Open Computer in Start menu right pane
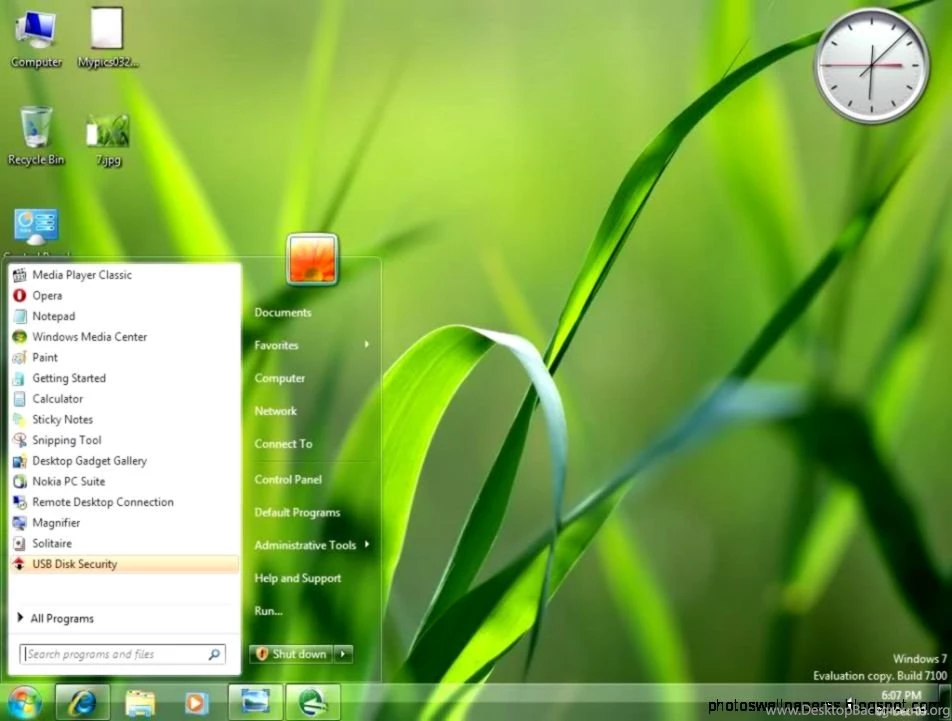This screenshot has width=952, height=721. (x=280, y=378)
